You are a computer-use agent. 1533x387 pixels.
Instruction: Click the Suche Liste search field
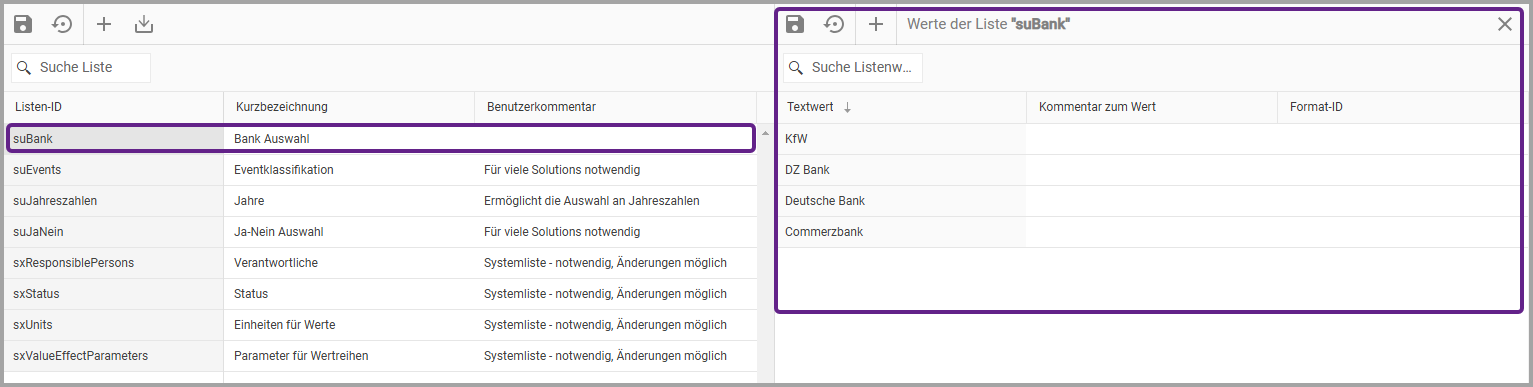click(x=81, y=67)
